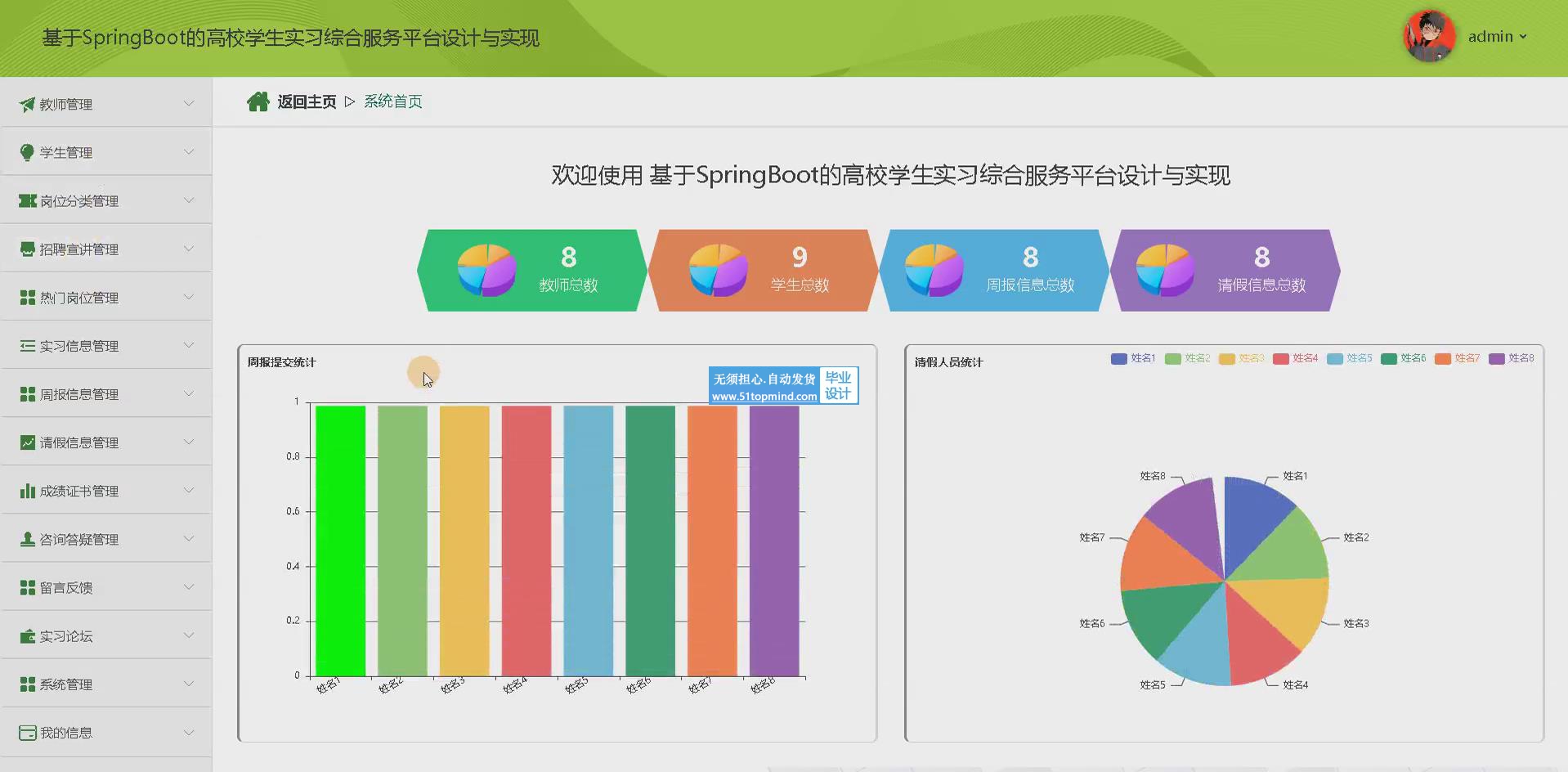The image size is (1568, 772).
Task: Open the 系统管理 menu
Action: 106,683
